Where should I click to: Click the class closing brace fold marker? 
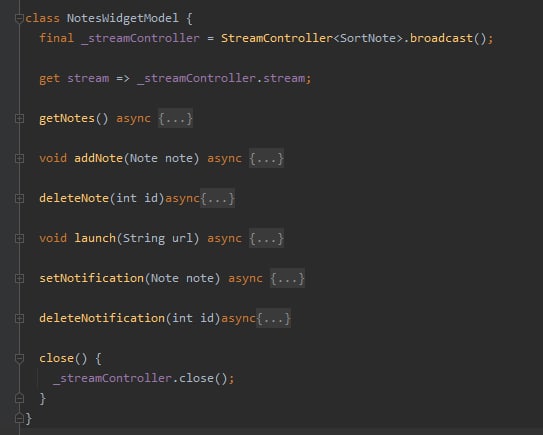(19, 418)
